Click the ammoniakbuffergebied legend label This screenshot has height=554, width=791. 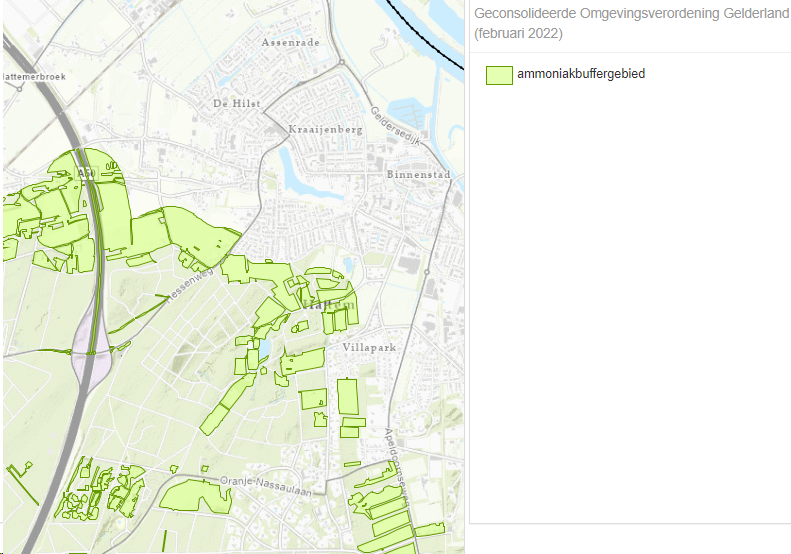[581, 74]
